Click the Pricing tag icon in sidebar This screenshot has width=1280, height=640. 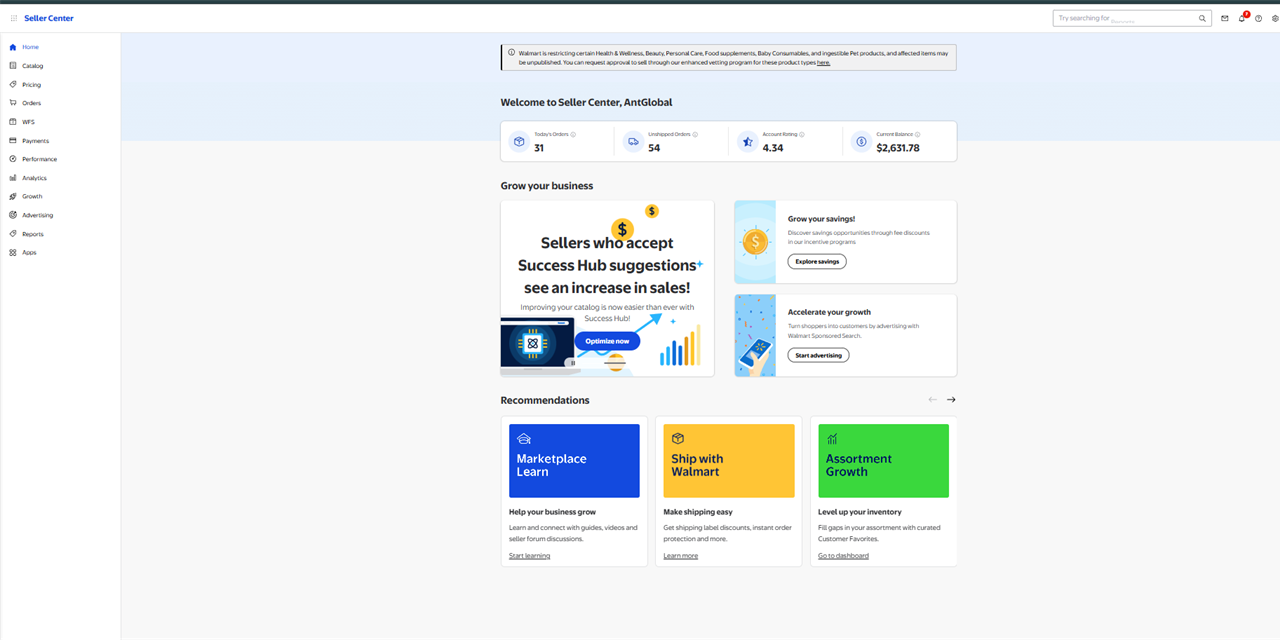(x=13, y=84)
